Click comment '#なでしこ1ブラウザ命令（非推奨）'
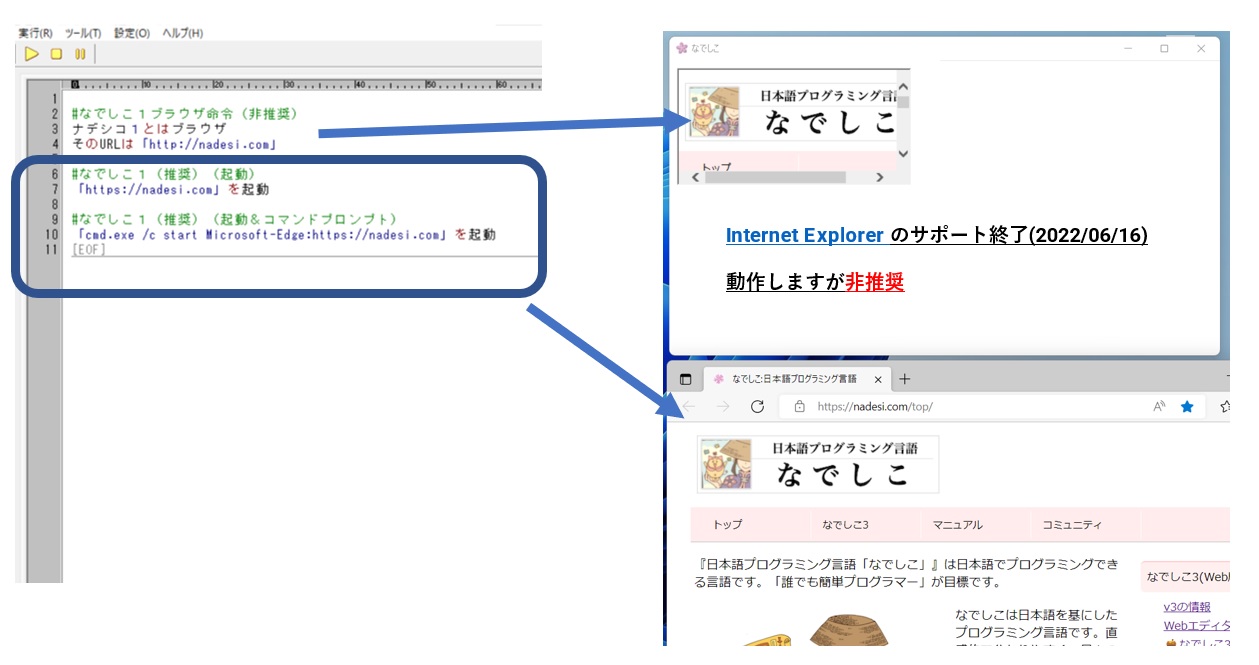The width and height of the screenshot is (1259, 665). click(x=185, y=114)
